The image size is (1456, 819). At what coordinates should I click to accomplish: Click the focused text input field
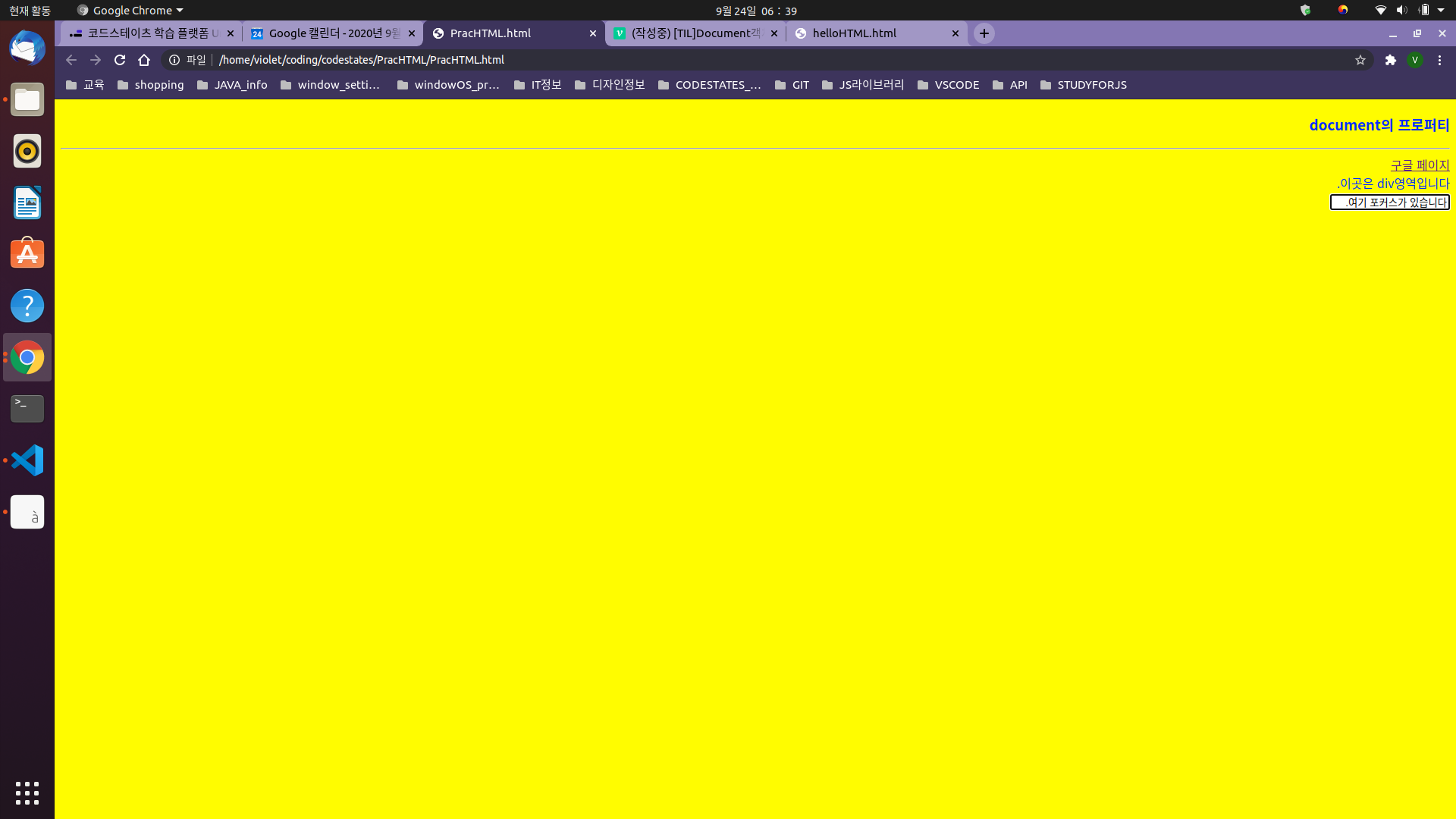1389,202
